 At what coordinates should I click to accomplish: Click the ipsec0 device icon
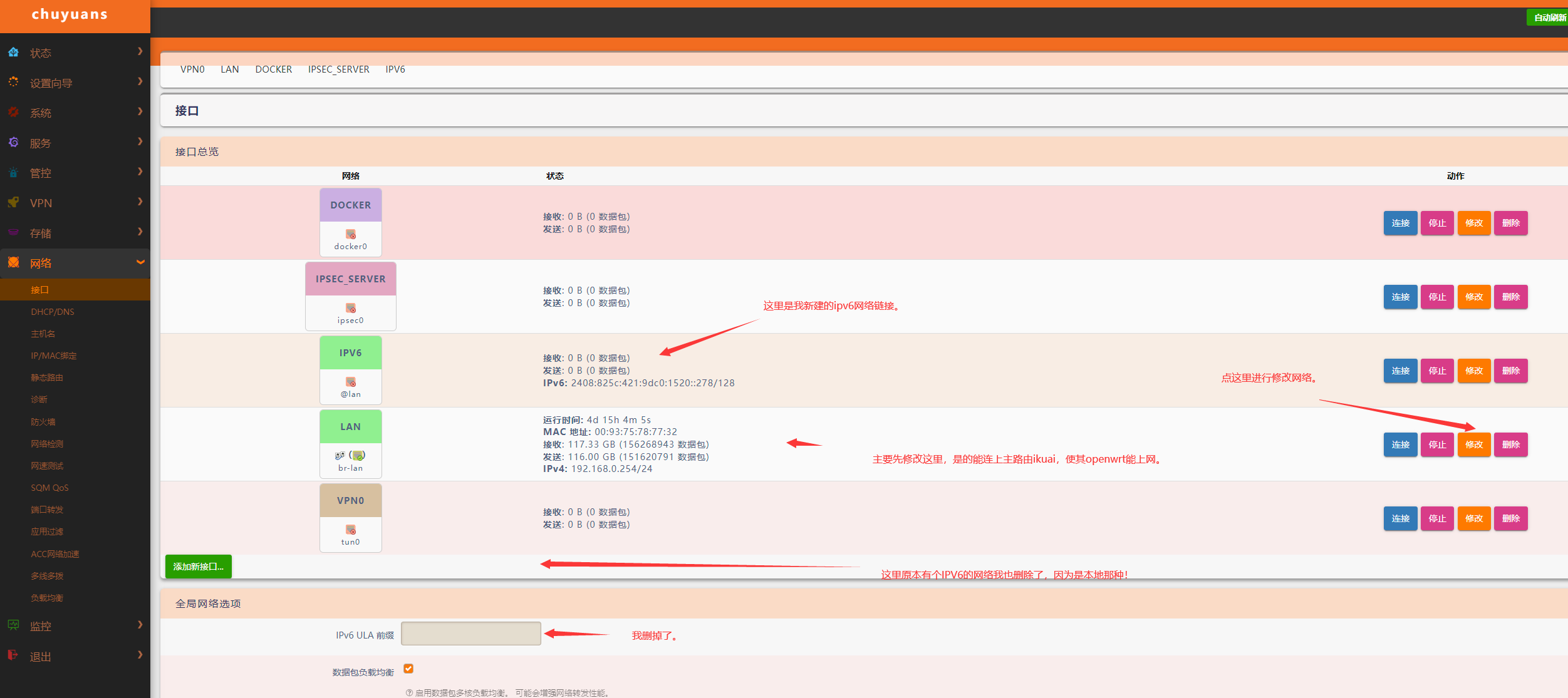tap(351, 308)
